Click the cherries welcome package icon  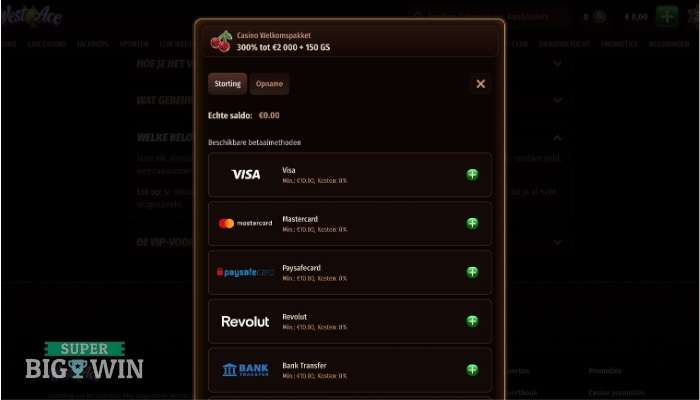point(221,42)
